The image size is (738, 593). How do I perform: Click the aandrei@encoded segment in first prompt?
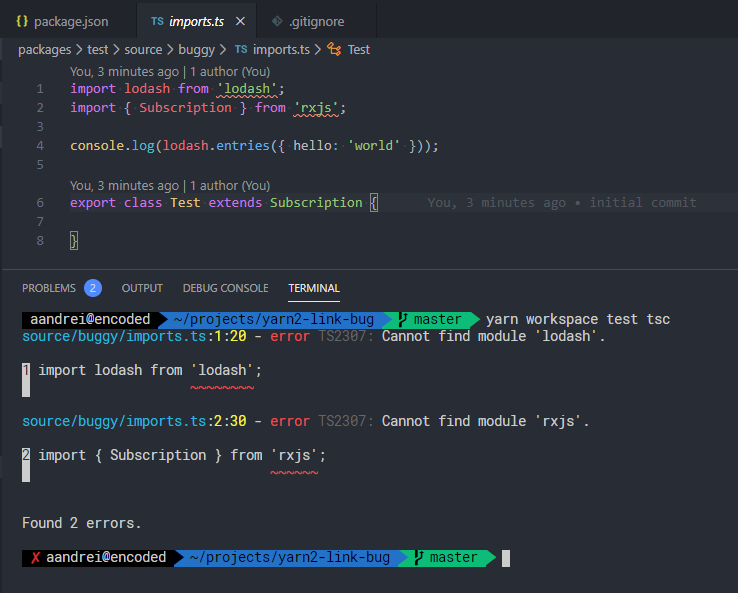point(90,319)
